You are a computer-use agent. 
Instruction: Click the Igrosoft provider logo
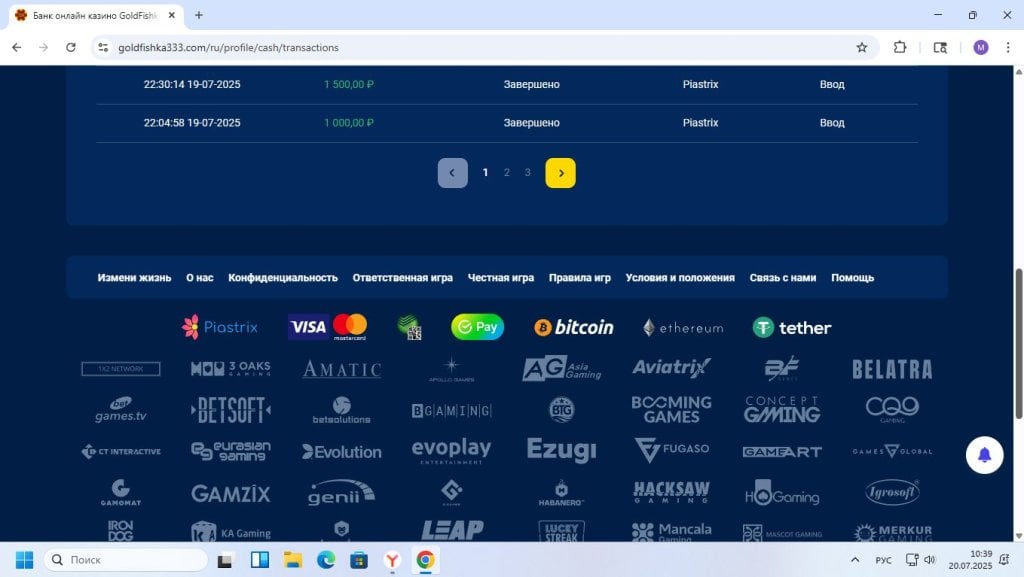892,492
